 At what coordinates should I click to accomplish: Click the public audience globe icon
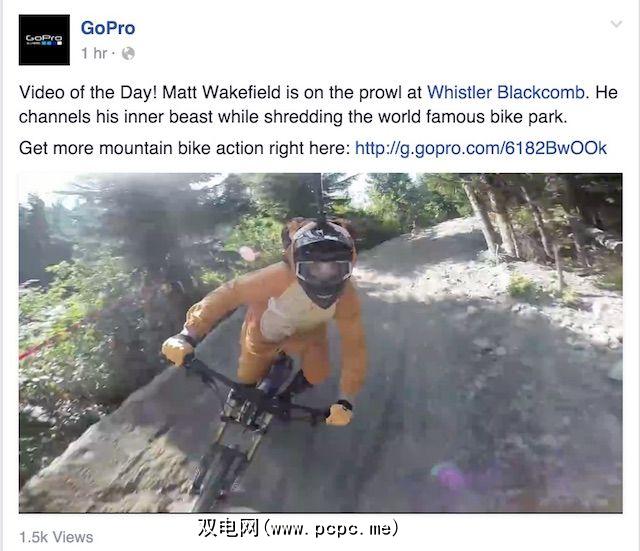coord(128,53)
